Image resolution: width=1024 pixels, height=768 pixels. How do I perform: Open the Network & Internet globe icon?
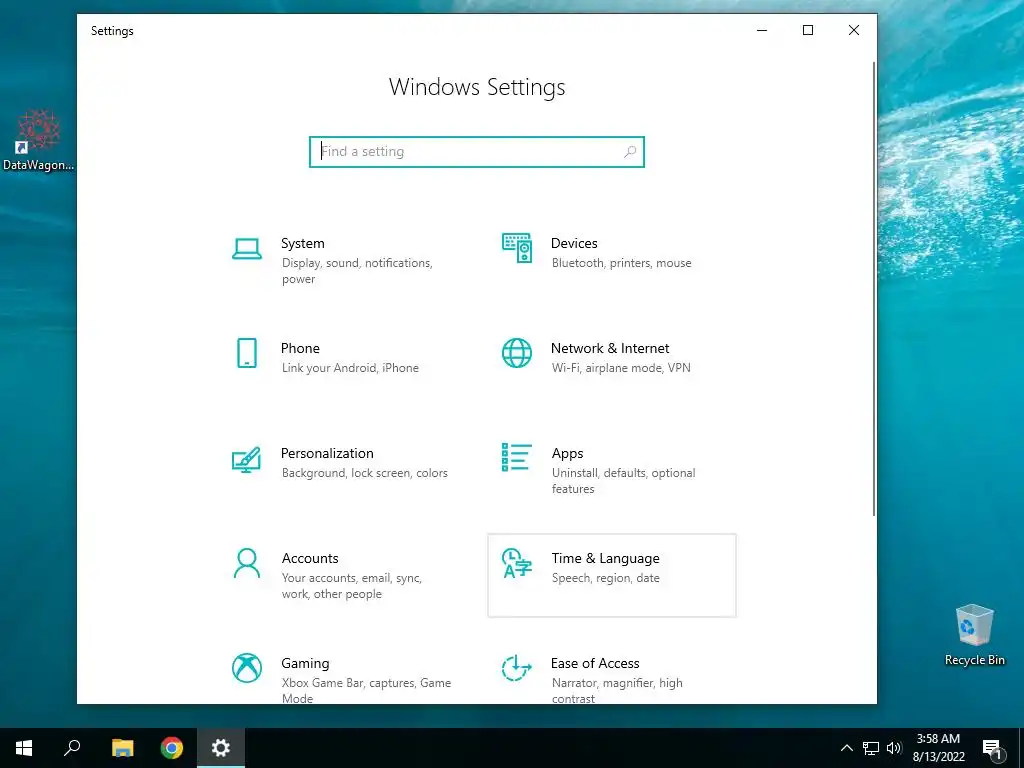[517, 353]
